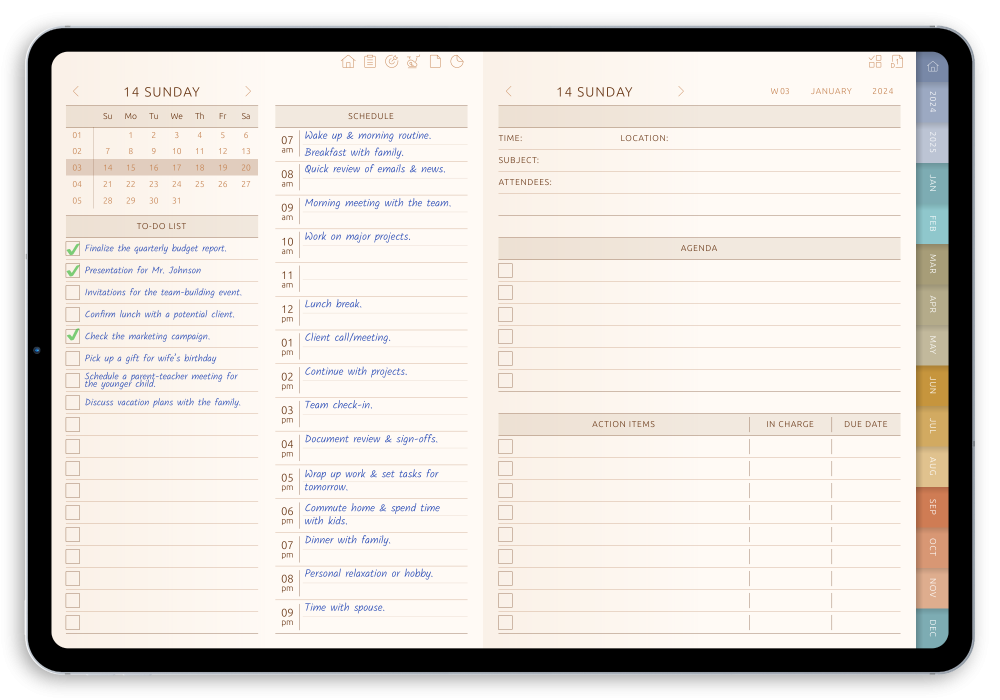The width and height of the screenshot is (1000, 700).
Task: Open the Home page icon
Action: 348,61
